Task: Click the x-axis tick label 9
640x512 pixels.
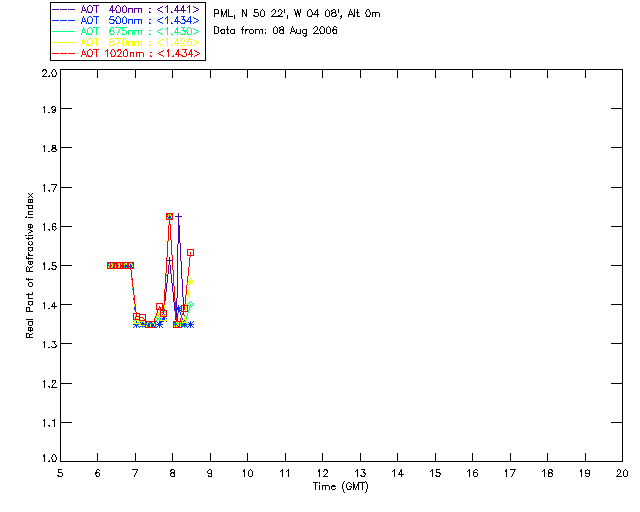Action: click(x=210, y=473)
